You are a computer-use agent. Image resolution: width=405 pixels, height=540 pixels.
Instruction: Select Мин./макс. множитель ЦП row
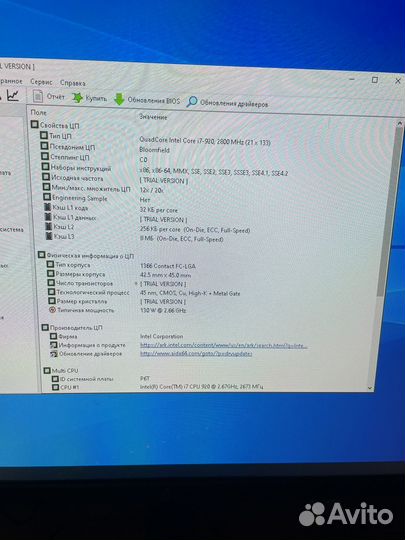(x=86, y=188)
